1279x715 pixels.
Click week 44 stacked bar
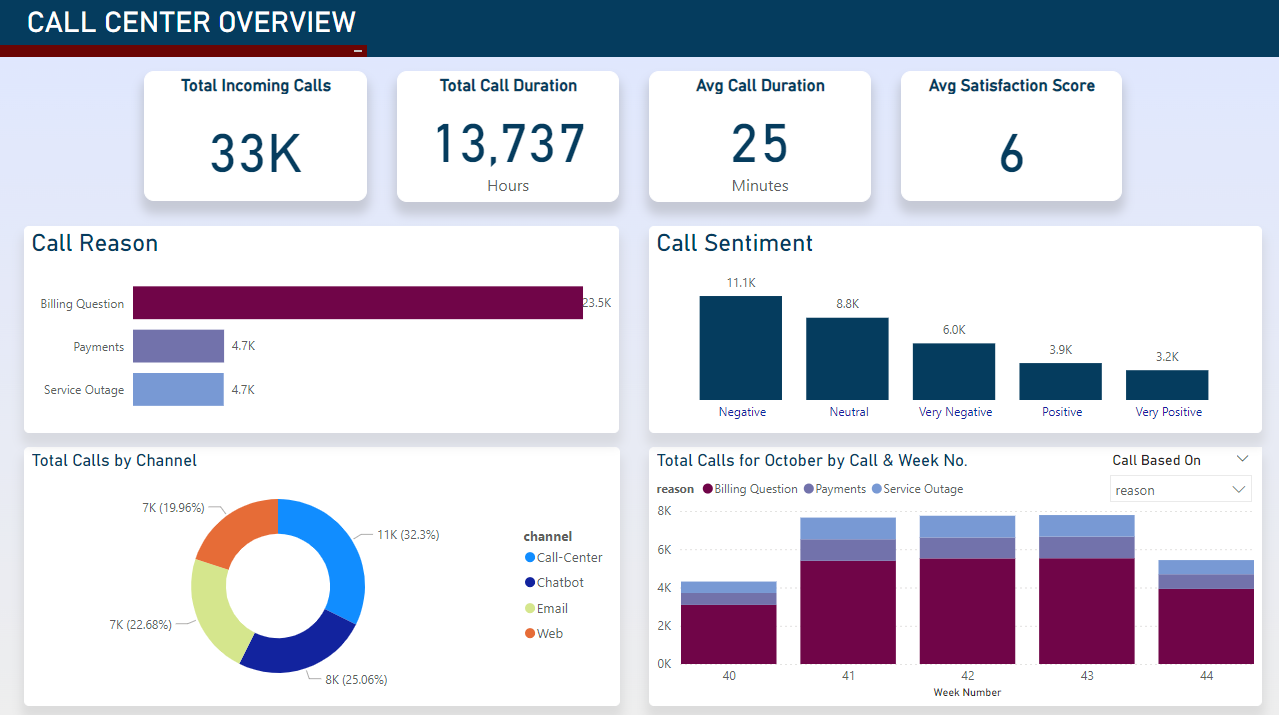click(1206, 612)
